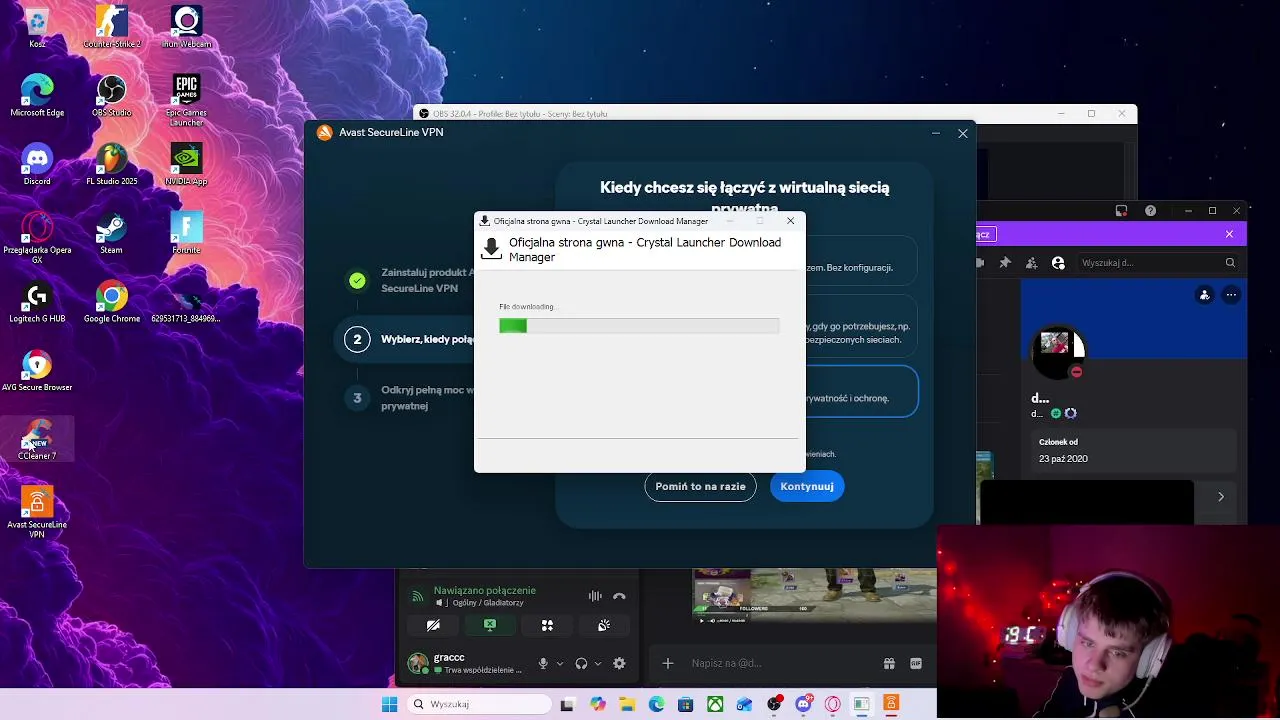Close the purple Discord banner
The image size is (1280, 720).
(1229, 234)
